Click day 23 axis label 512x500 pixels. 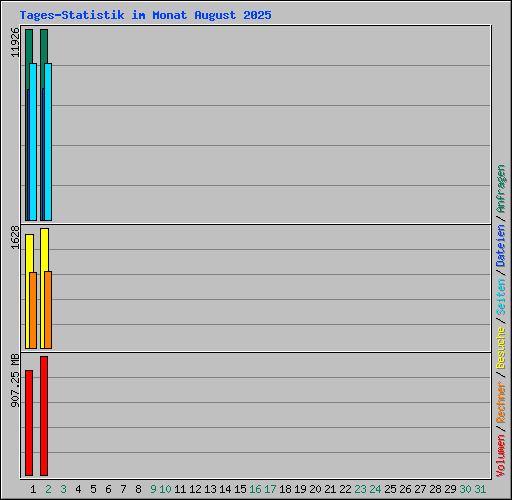(x=360, y=489)
